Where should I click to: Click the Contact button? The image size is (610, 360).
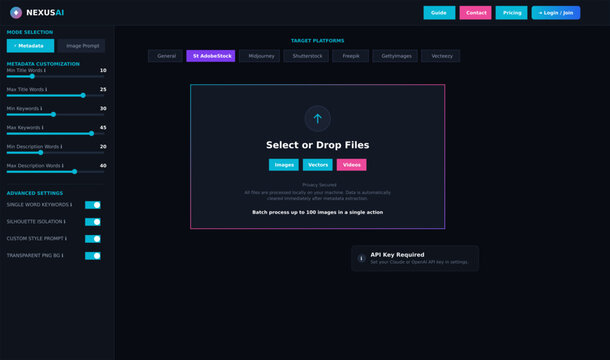(x=475, y=13)
